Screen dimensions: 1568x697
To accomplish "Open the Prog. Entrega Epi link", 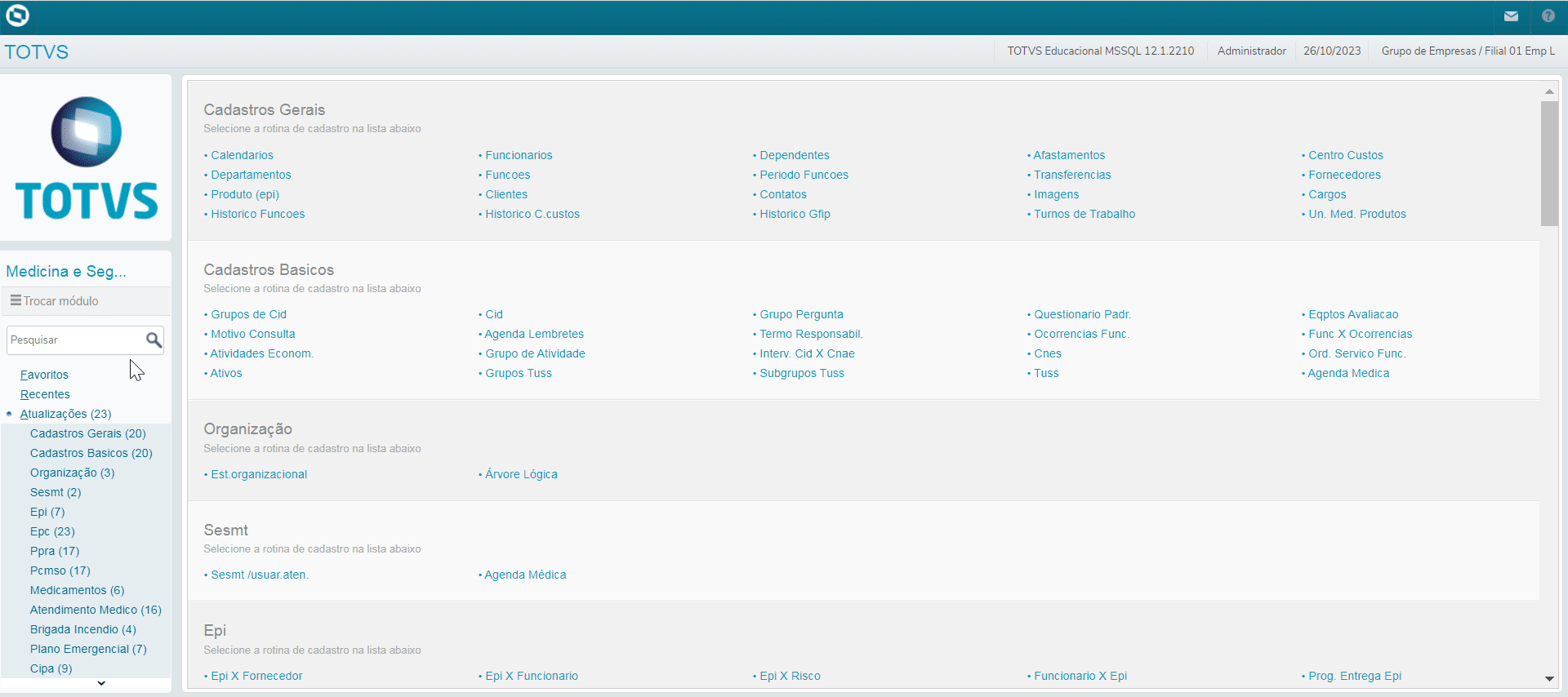I will [x=1355, y=676].
